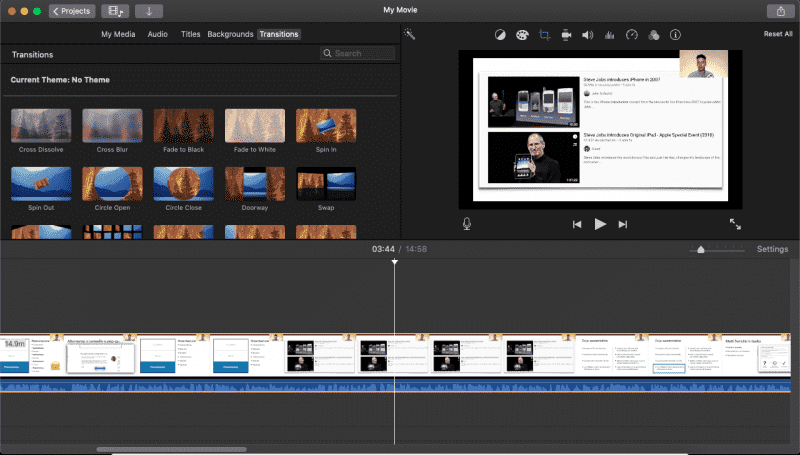This screenshot has height=455, width=800.
Task: Show the Clip Information inspector
Action: 676,35
